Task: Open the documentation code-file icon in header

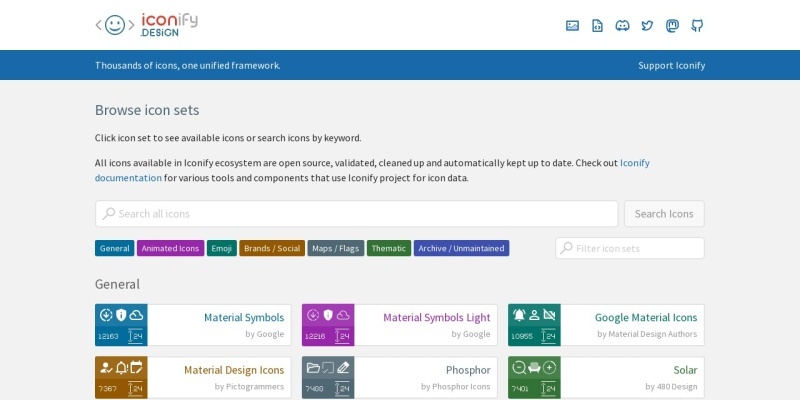Action: pos(597,26)
